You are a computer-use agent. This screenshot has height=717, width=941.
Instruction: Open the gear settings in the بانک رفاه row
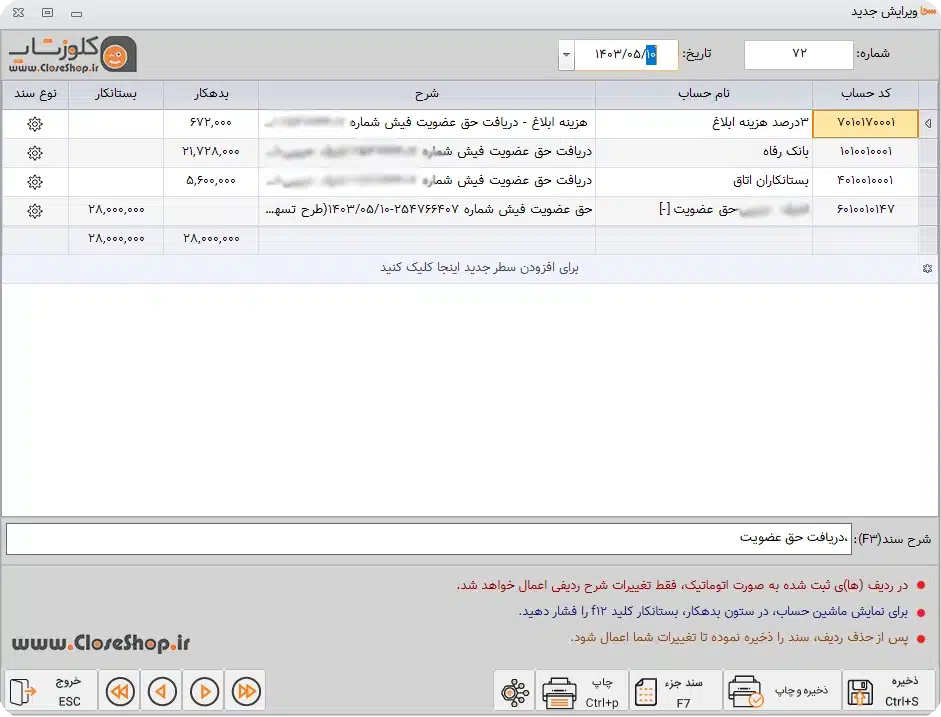point(35,153)
